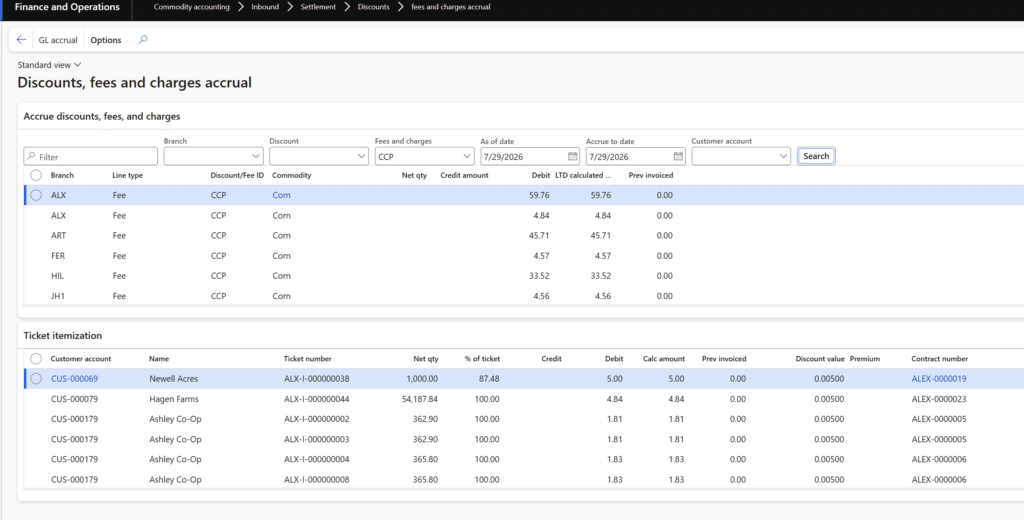Viewport: 1024px width, 520px height.
Task: Select the Newell Acres row radio button
Action: pyautogui.click(x=36, y=379)
